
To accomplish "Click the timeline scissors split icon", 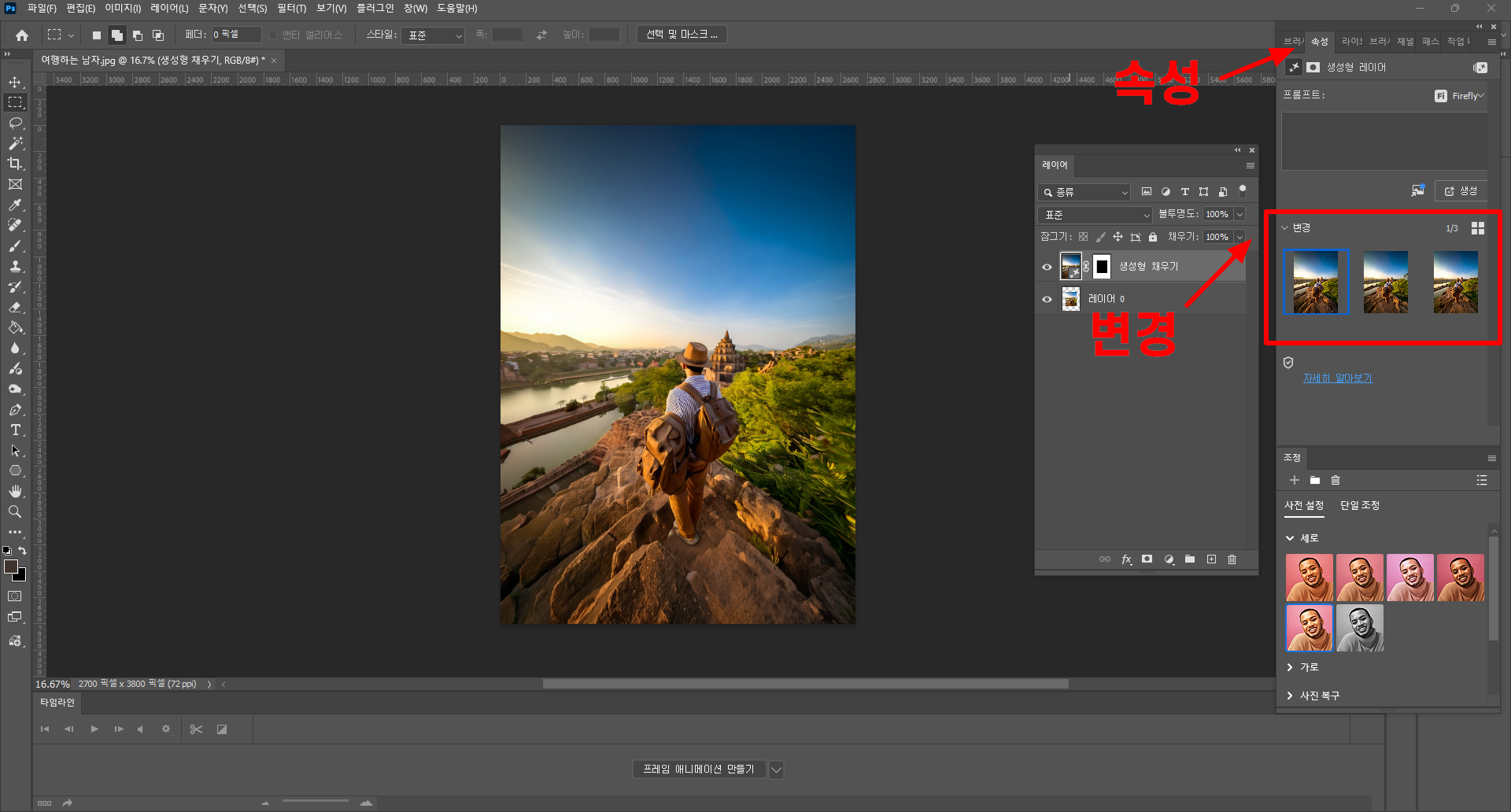I will click(x=197, y=729).
